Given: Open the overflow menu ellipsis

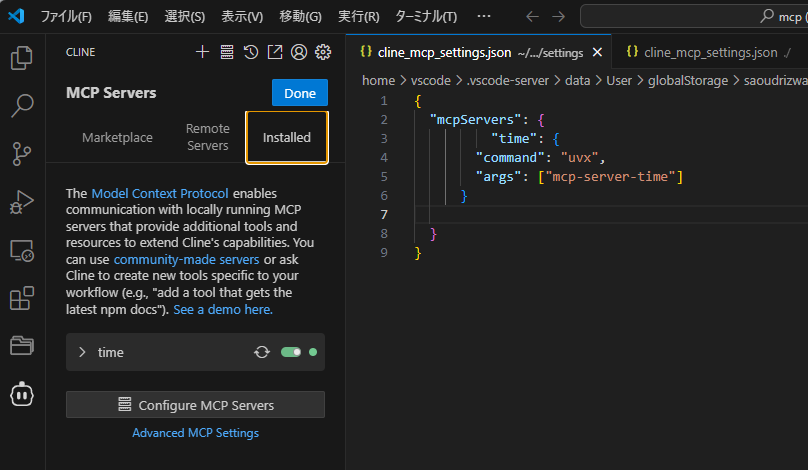Looking at the screenshot, I should (484, 16).
